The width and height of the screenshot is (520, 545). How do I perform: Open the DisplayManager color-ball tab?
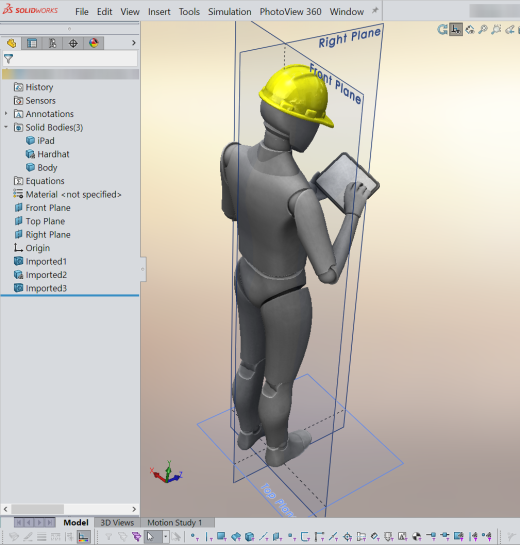pyautogui.click(x=94, y=43)
